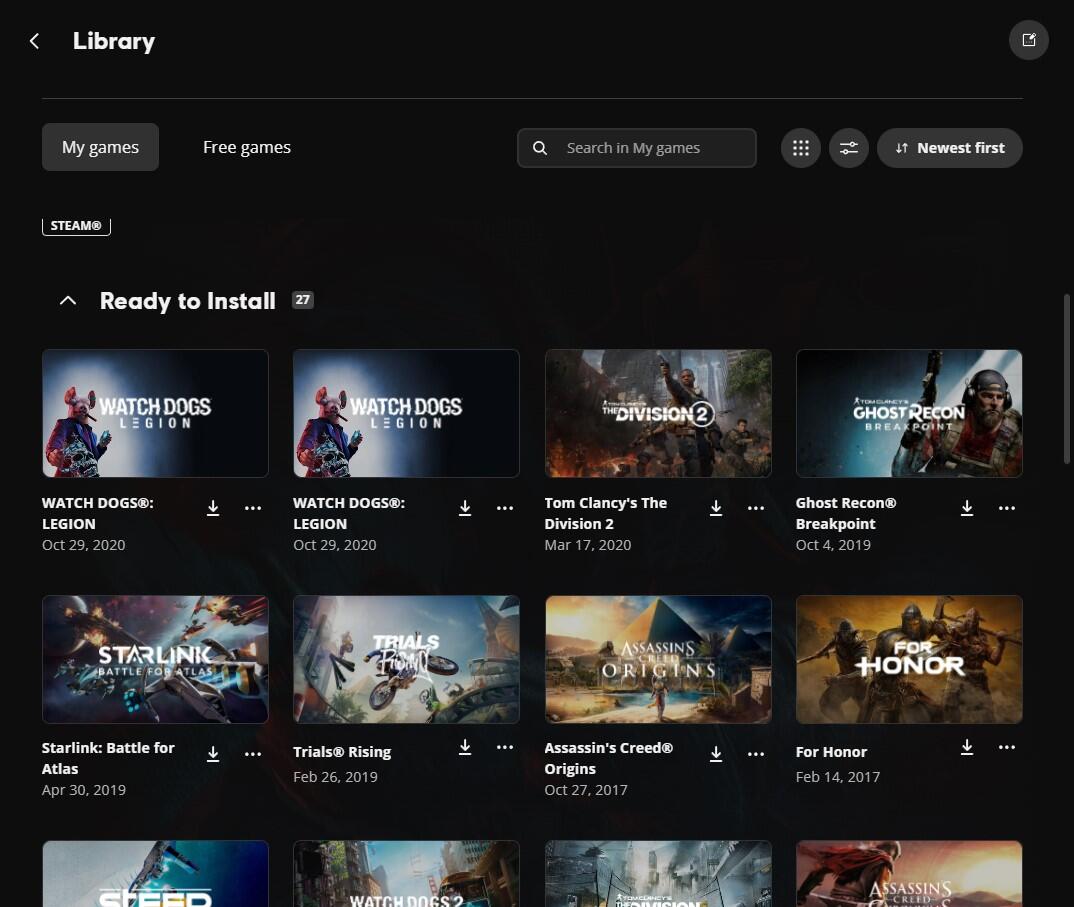This screenshot has width=1074, height=907.
Task: Open more options for first WATCH DOGS: LEGION
Action: click(x=253, y=508)
